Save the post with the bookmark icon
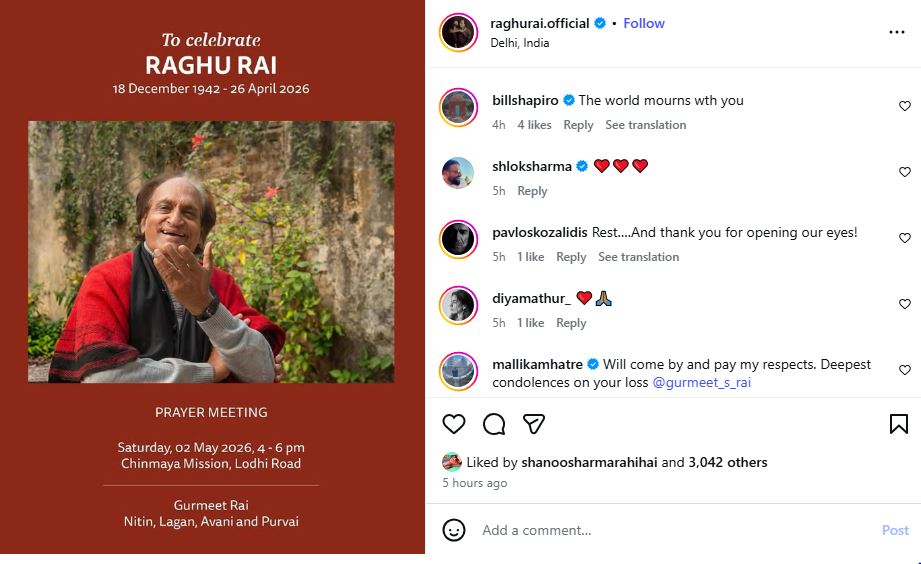921x564 pixels. [x=898, y=424]
